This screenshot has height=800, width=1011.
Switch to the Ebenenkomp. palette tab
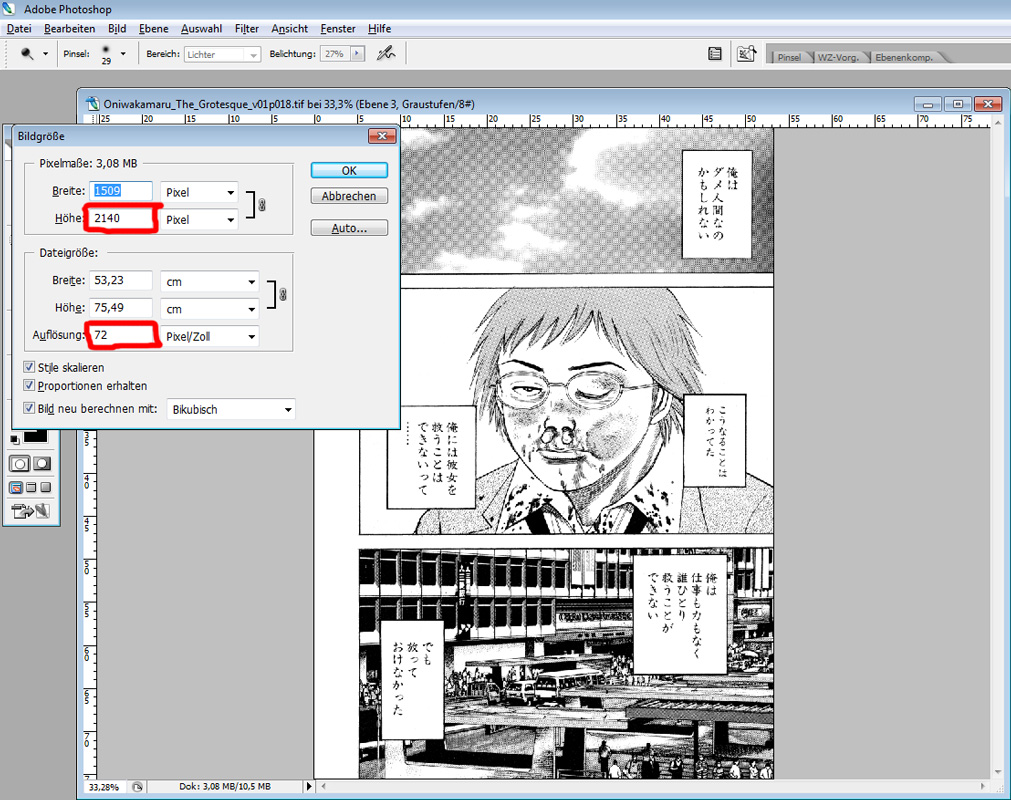904,57
